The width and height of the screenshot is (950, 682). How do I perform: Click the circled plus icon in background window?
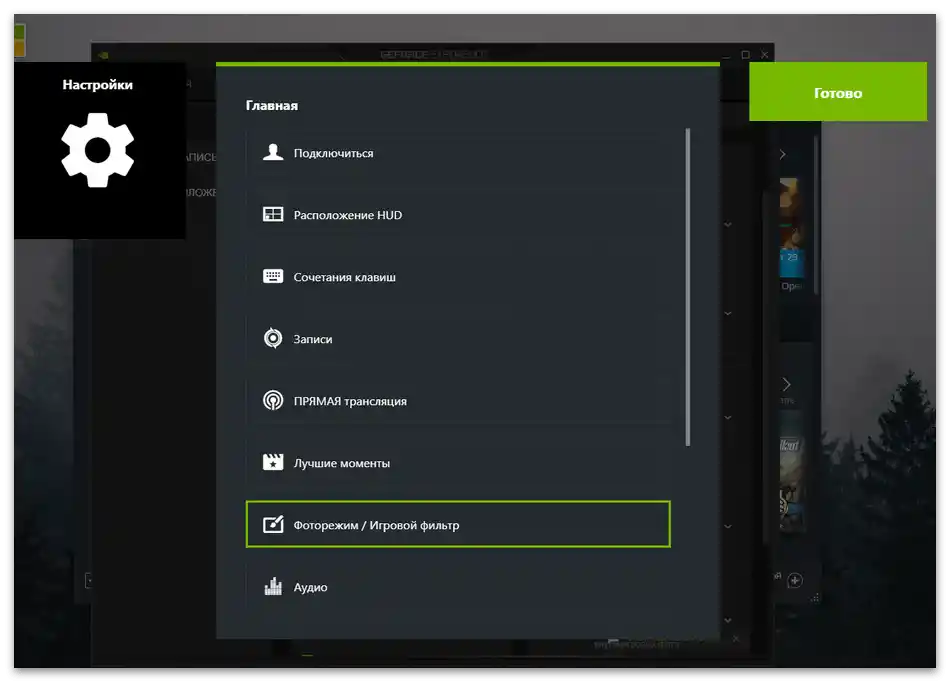point(795,581)
